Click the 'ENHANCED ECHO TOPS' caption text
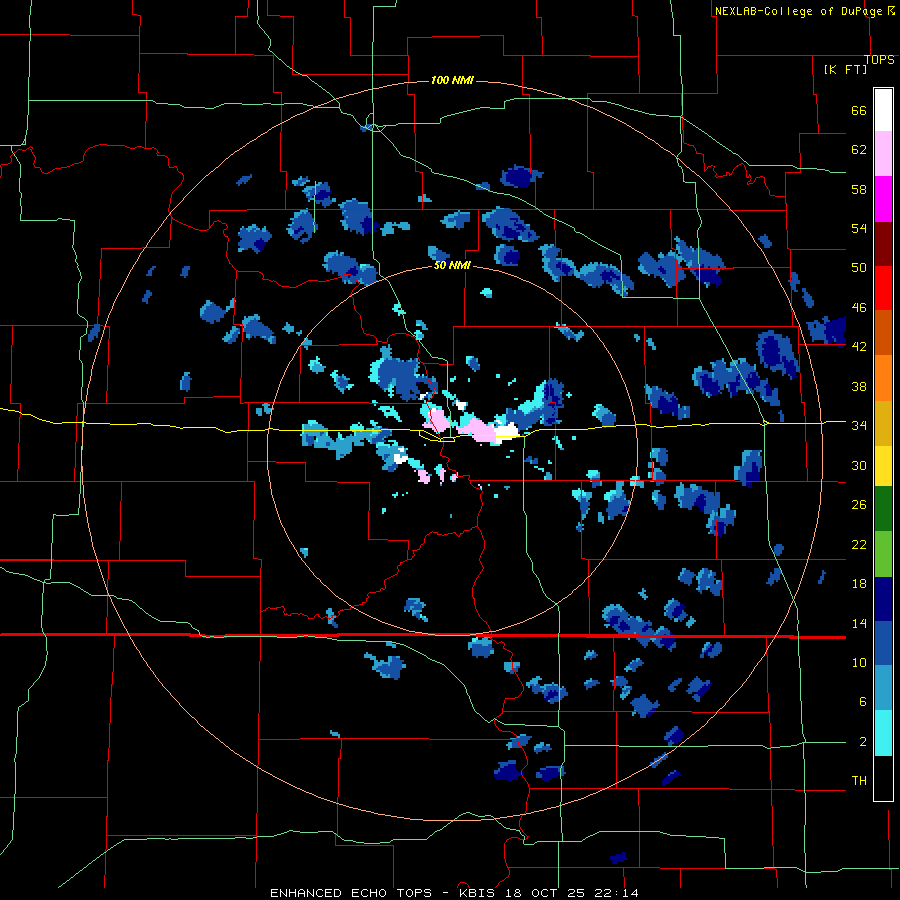This screenshot has height=900, width=900. (x=351, y=893)
